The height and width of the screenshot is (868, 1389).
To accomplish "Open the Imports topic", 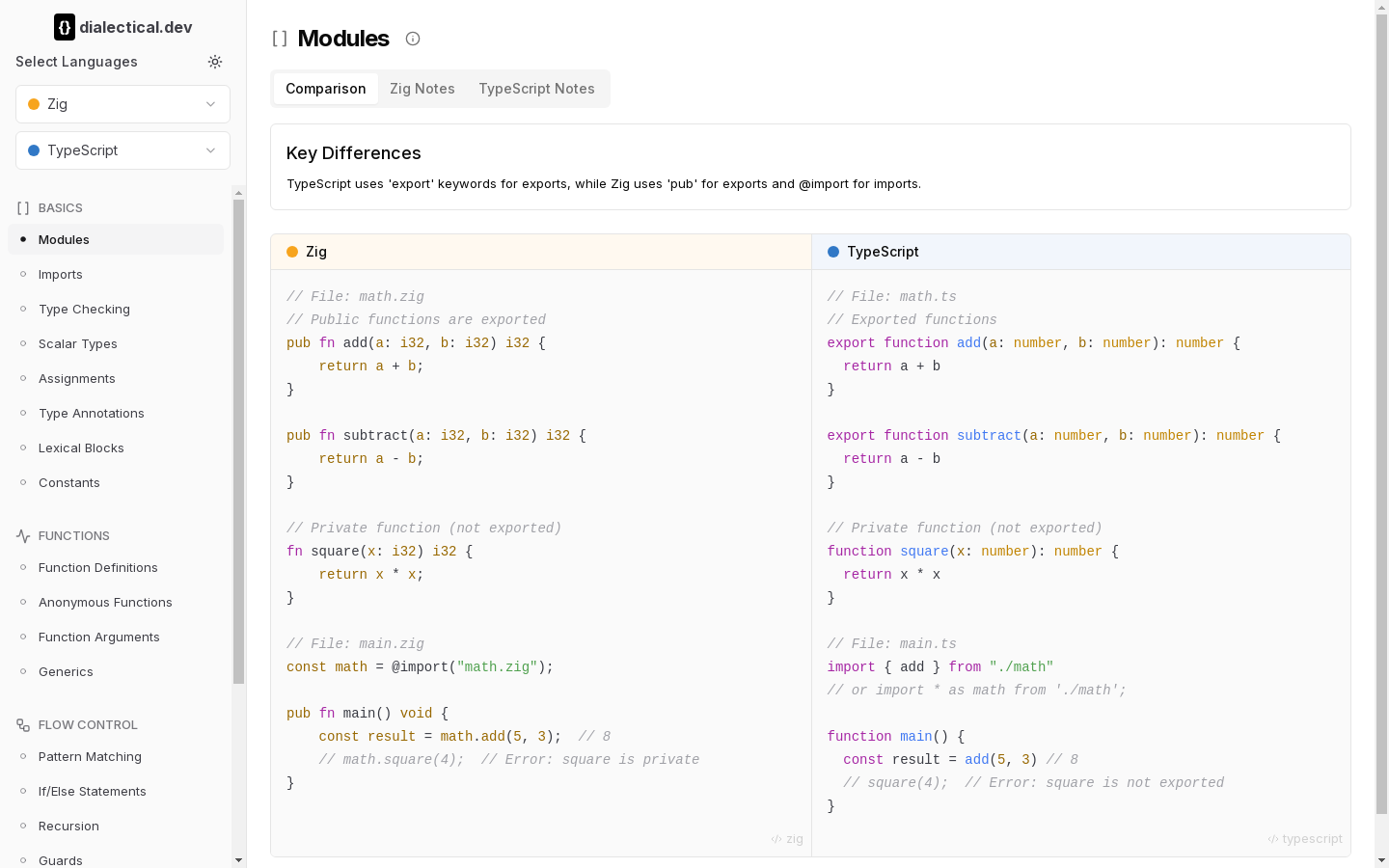I will [116, 274].
